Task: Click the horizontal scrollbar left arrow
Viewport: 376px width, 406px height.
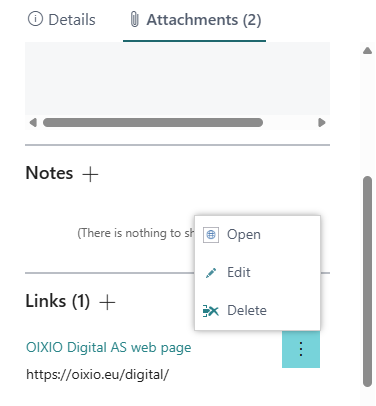Action: pyautogui.click(x=33, y=123)
